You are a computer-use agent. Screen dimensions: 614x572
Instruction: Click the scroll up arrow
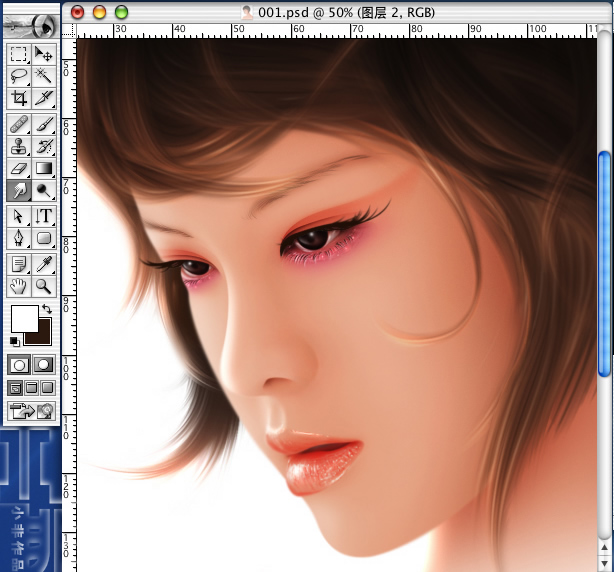click(604, 547)
